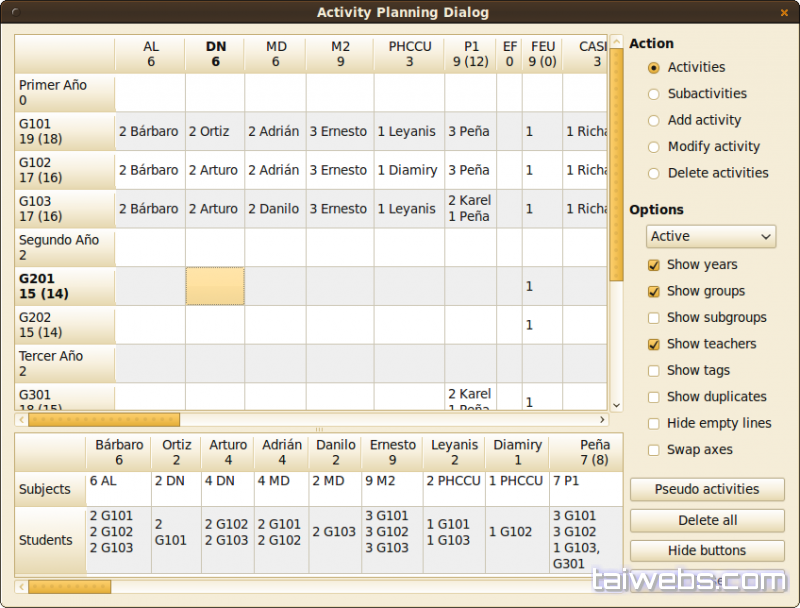Select the Subactivities radio option

point(654,94)
